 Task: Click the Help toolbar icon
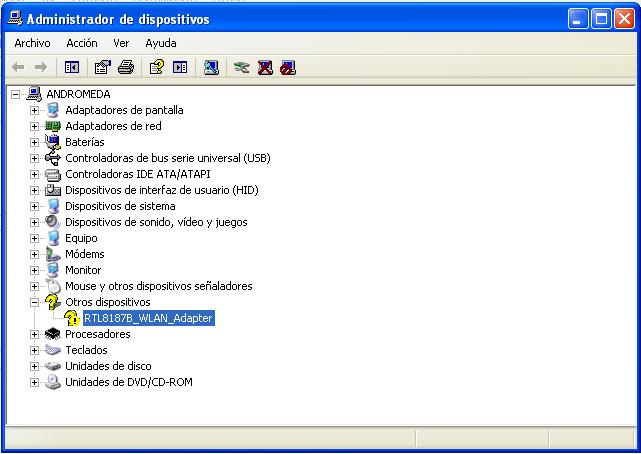pos(156,67)
